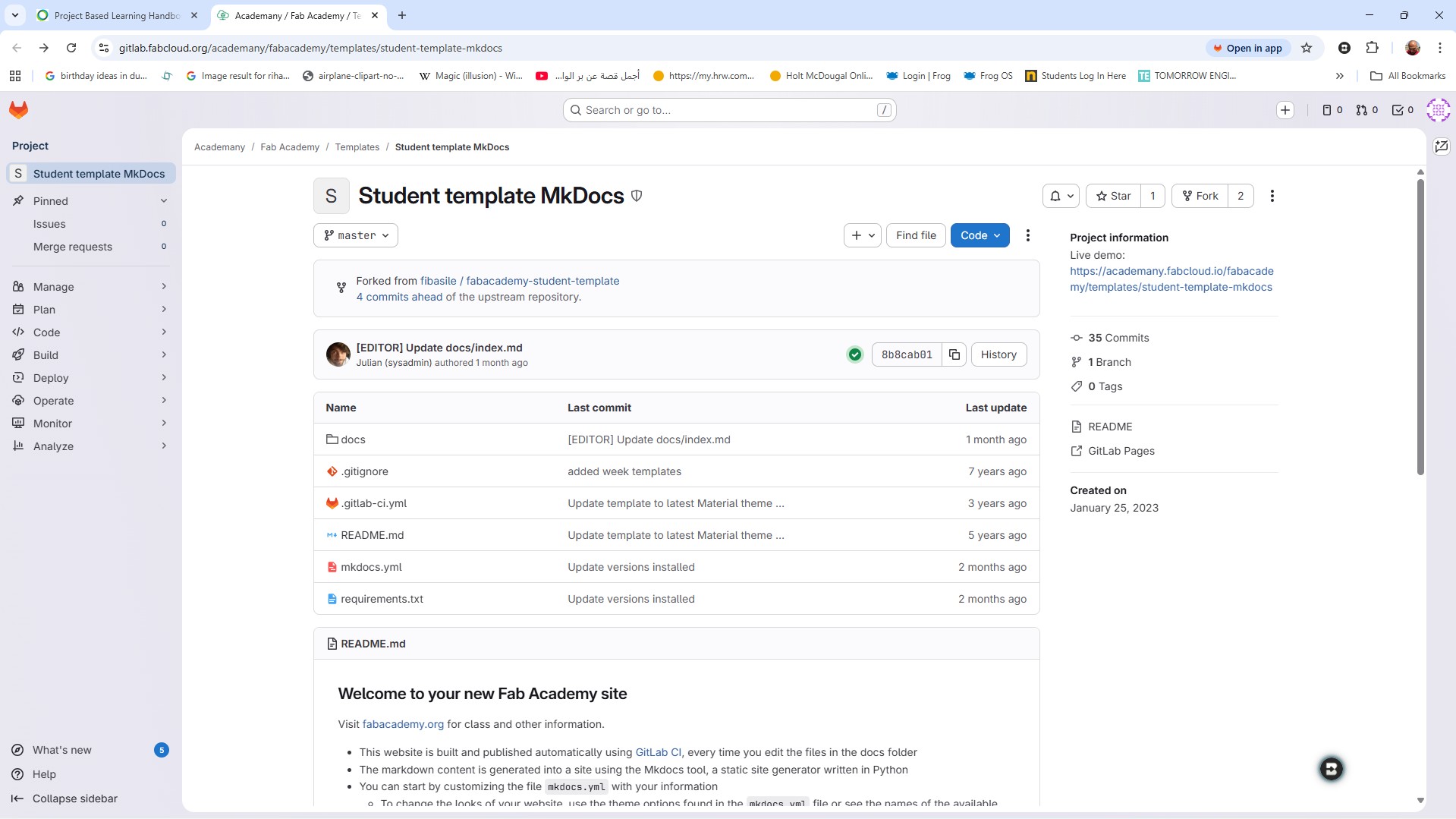Image resolution: width=1456 pixels, height=819 pixels.
Task: Open assigned merge requests counter icon
Action: [1366, 110]
